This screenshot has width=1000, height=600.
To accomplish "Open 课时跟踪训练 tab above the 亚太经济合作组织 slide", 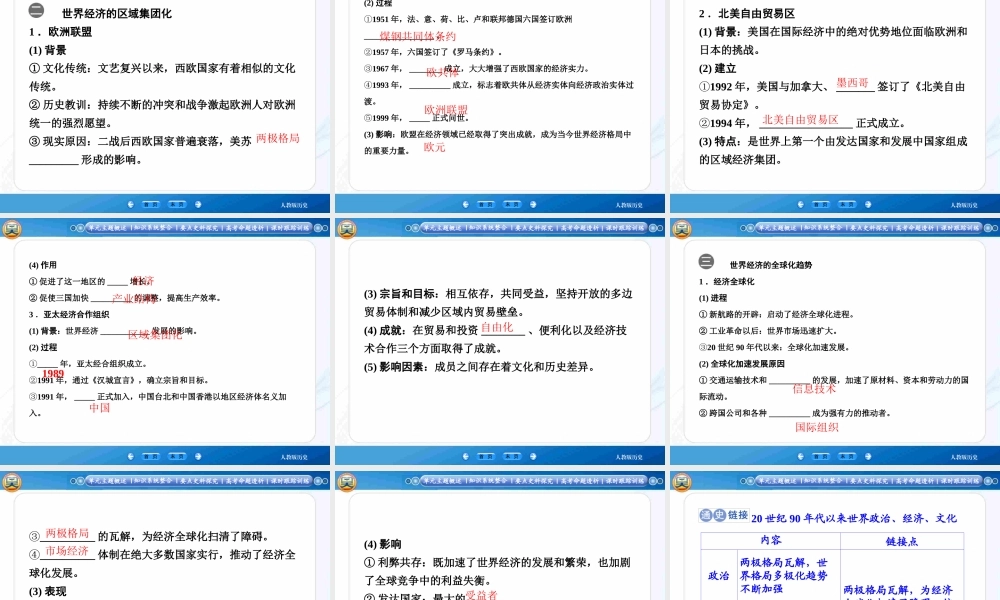I will tap(290, 228).
